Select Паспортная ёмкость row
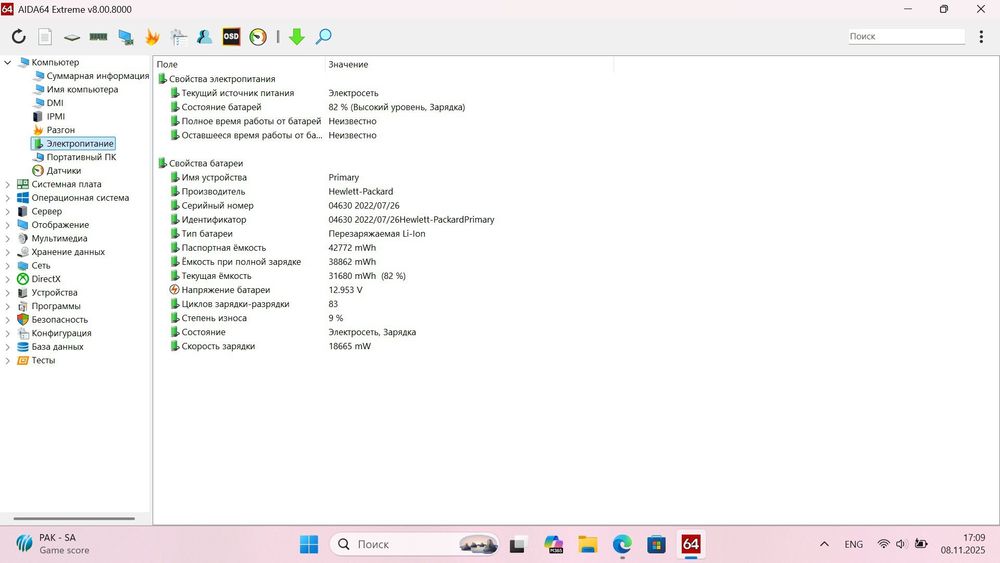The width and height of the screenshot is (1000, 563). 223,248
